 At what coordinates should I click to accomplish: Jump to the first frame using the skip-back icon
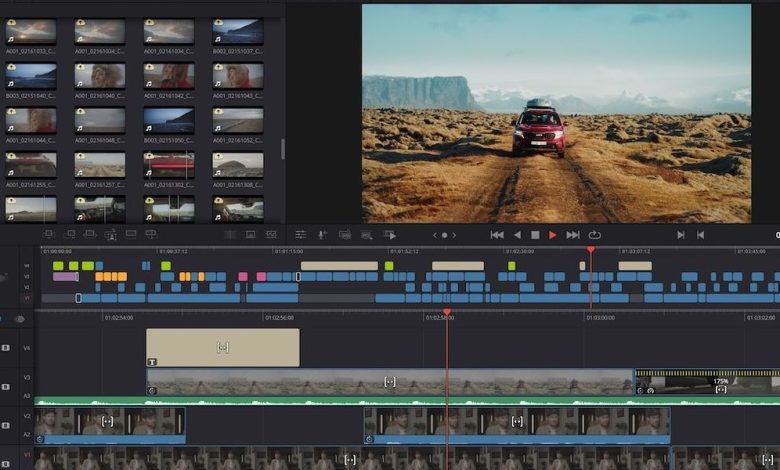pyautogui.click(x=497, y=235)
